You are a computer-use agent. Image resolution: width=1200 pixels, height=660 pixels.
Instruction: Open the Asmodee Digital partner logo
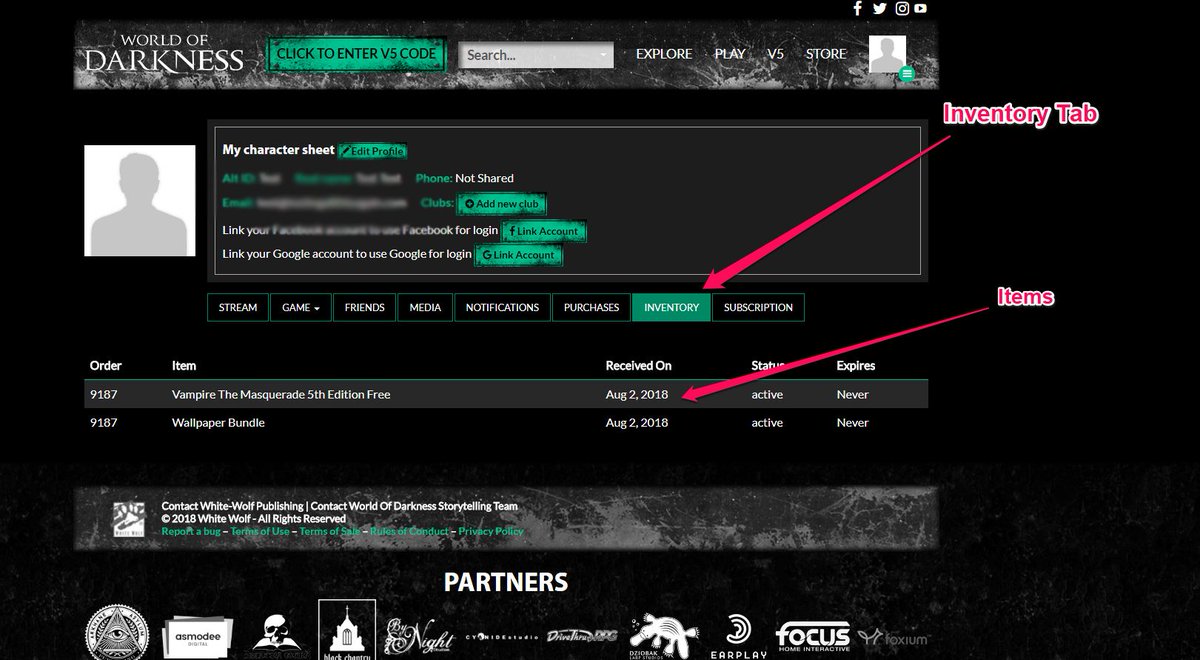196,636
